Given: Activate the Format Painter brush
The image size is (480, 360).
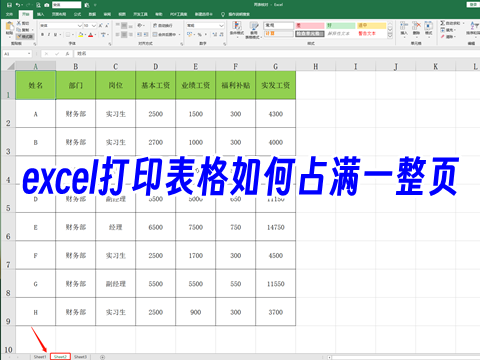Looking at the screenshot, I should [x=25, y=36].
